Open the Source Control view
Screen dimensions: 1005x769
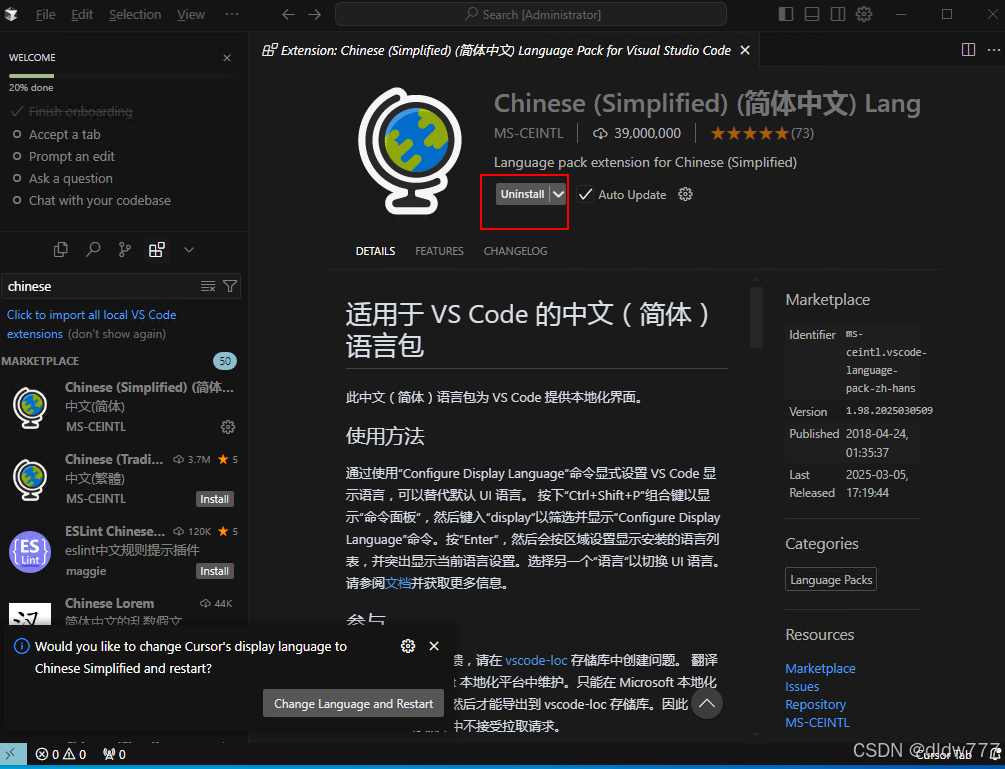coord(125,249)
